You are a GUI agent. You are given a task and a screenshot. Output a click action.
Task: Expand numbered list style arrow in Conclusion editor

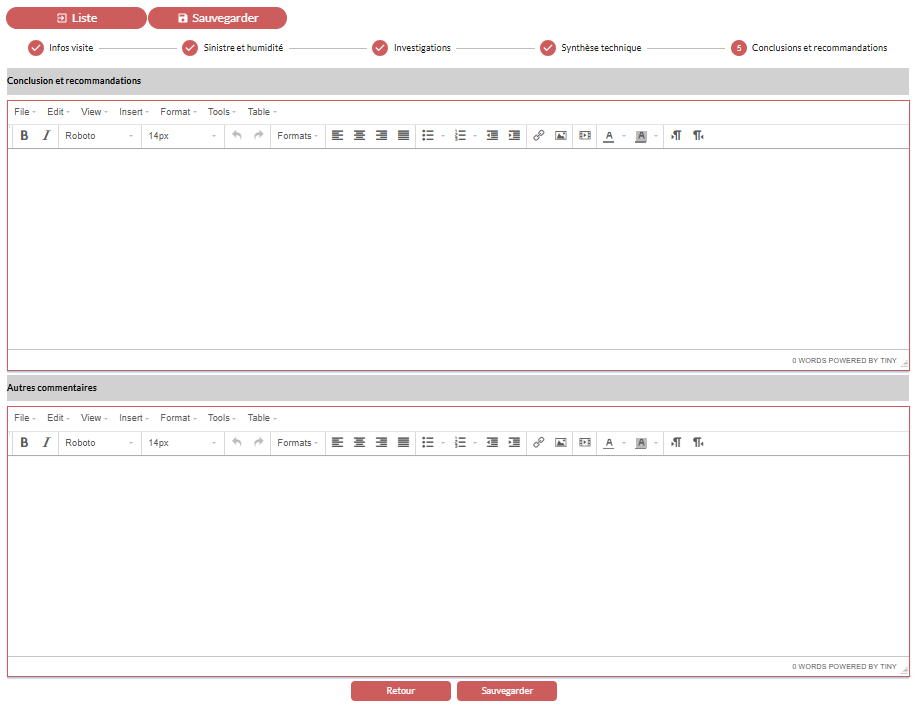coord(475,136)
